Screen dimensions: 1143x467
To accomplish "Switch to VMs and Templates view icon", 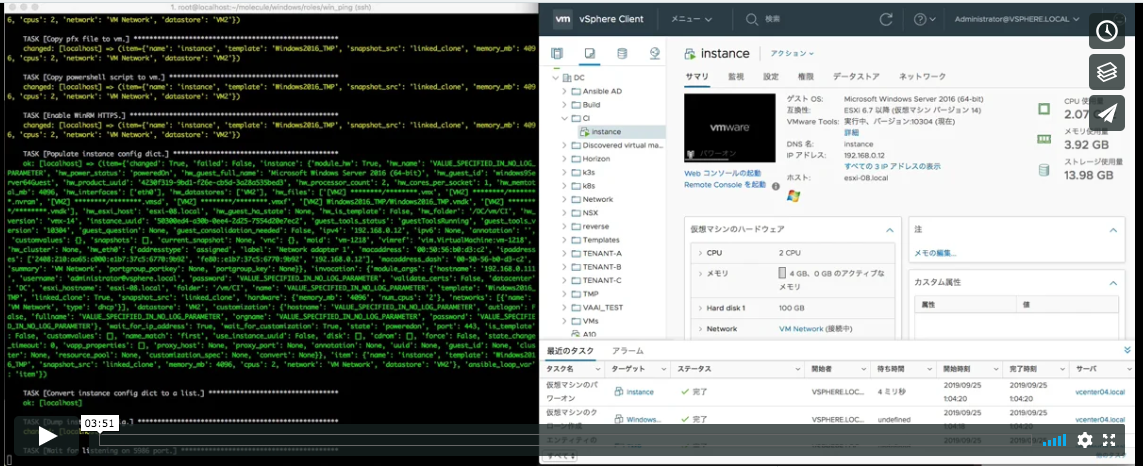I will coord(590,53).
